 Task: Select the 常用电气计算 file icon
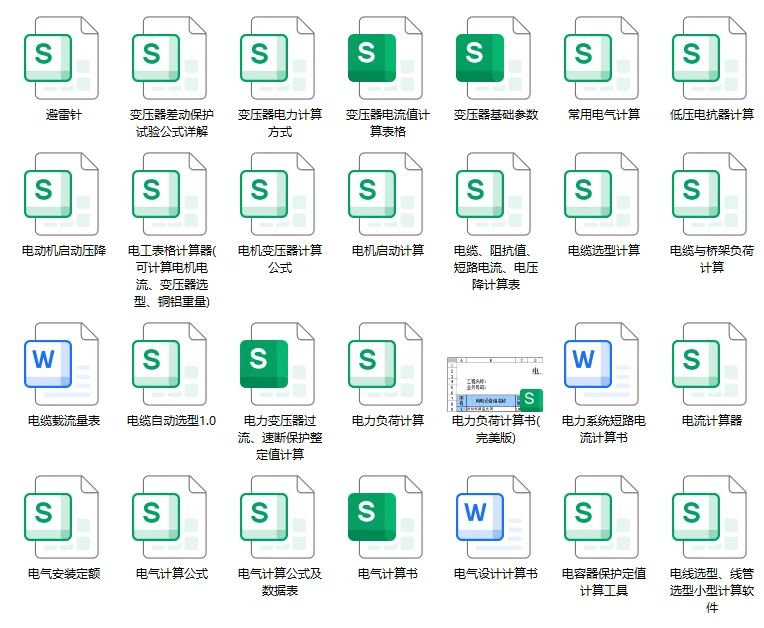tap(602, 58)
